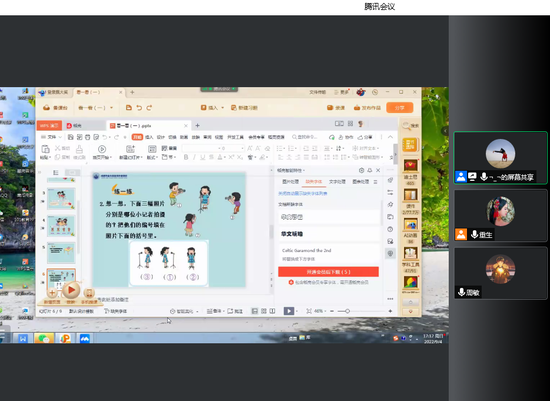Image resolution: width=550 pixels, height=401 pixels.
Task: Click the increase font size icon
Action: click(x=250, y=148)
